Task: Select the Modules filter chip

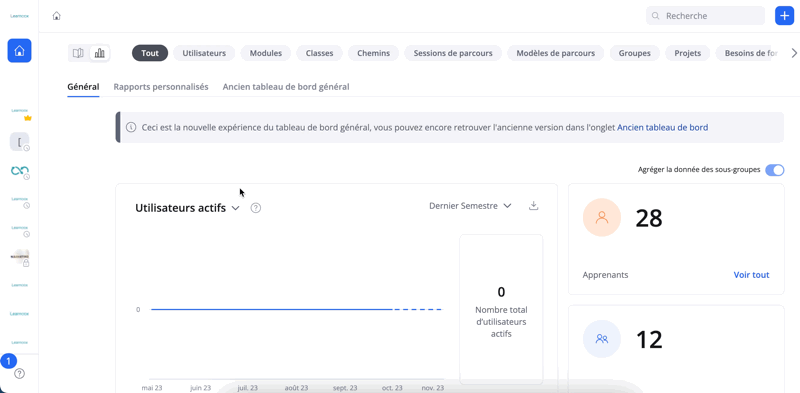Action: 266,53
